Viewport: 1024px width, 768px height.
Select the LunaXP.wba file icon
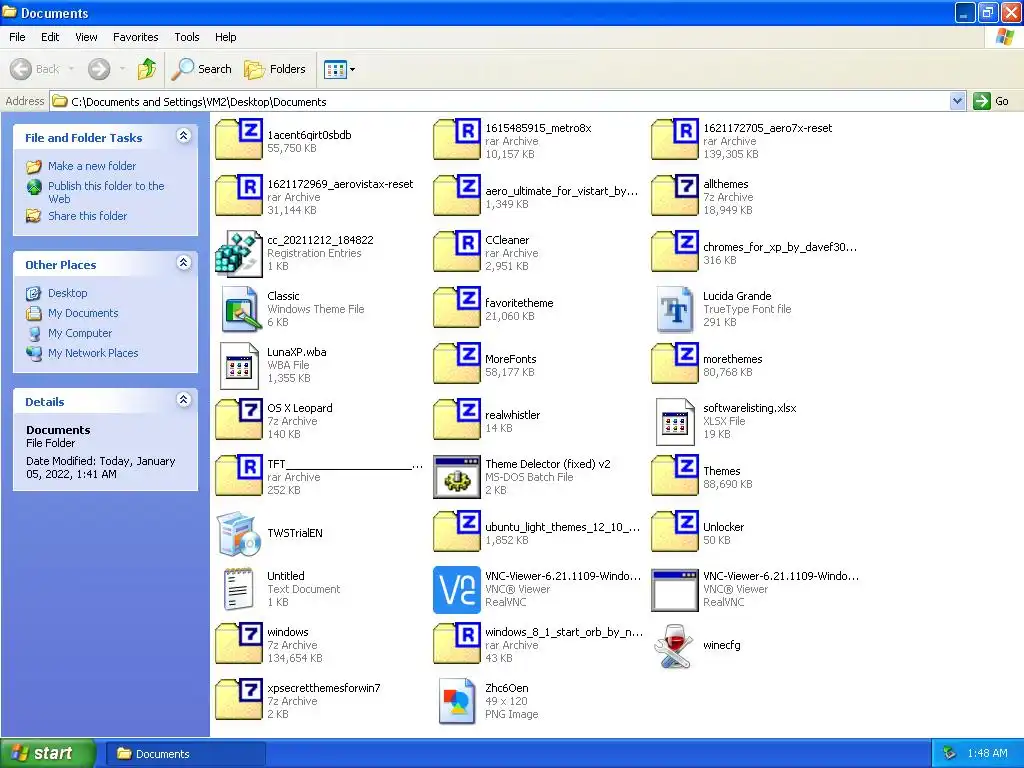(239, 365)
